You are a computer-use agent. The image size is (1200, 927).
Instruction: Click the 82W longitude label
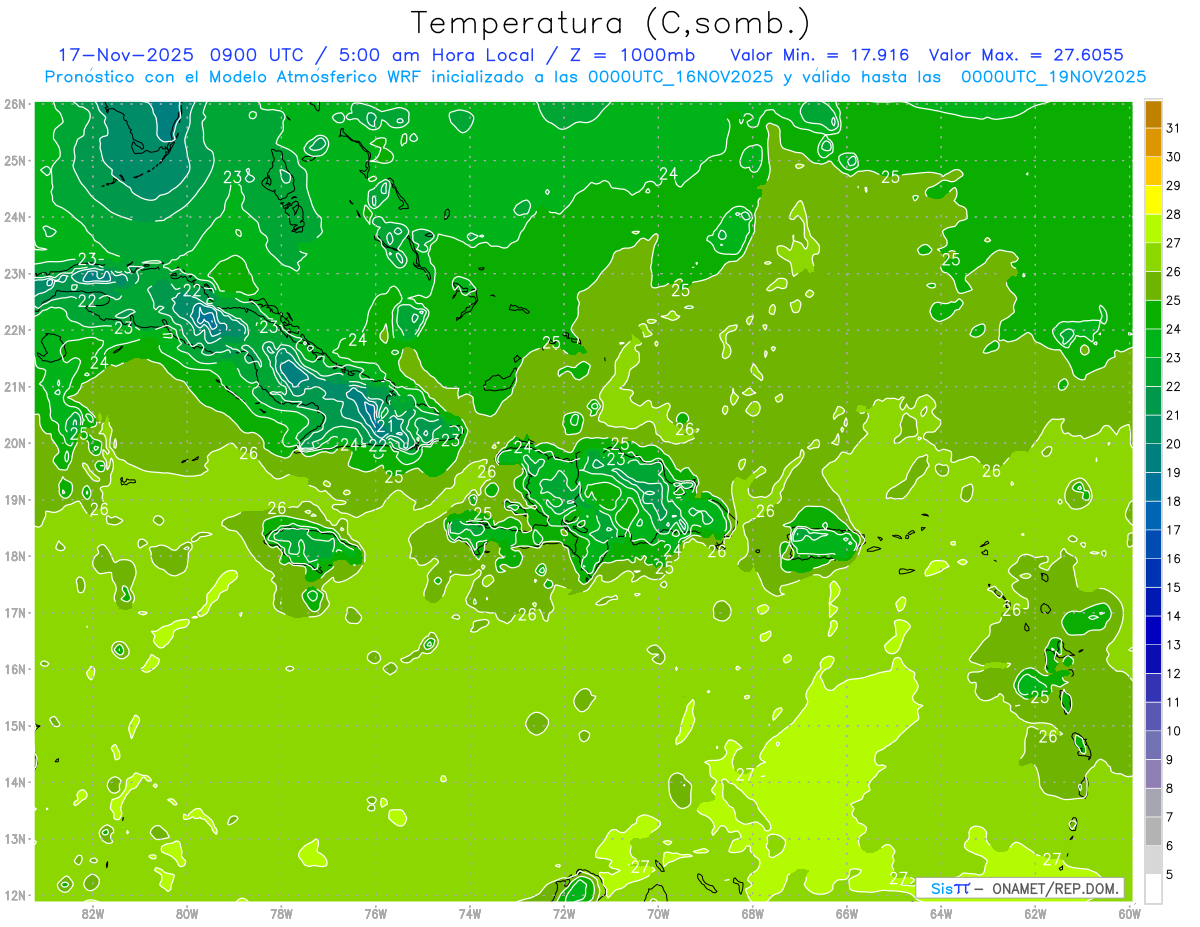pos(93,913)
